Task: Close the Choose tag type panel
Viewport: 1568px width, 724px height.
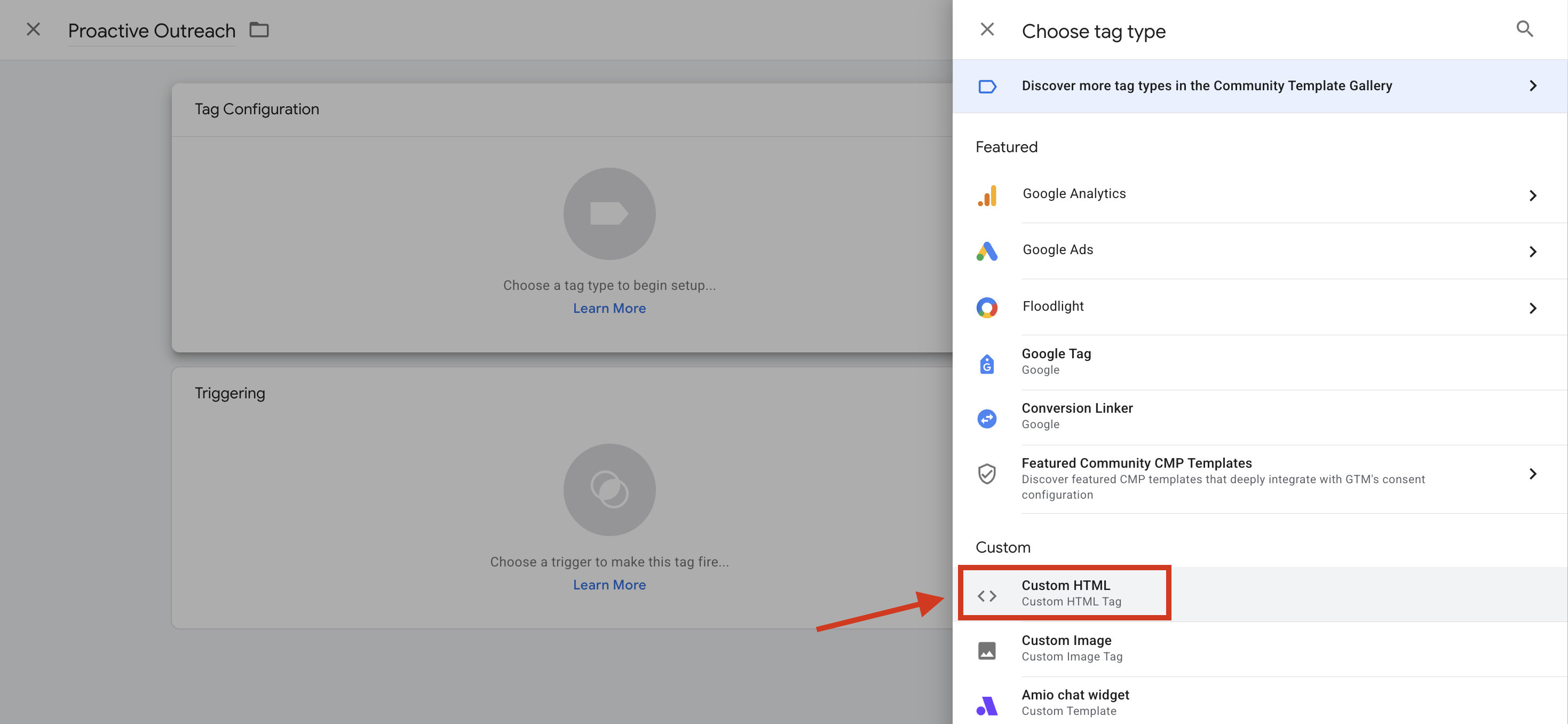Action: 987,29
